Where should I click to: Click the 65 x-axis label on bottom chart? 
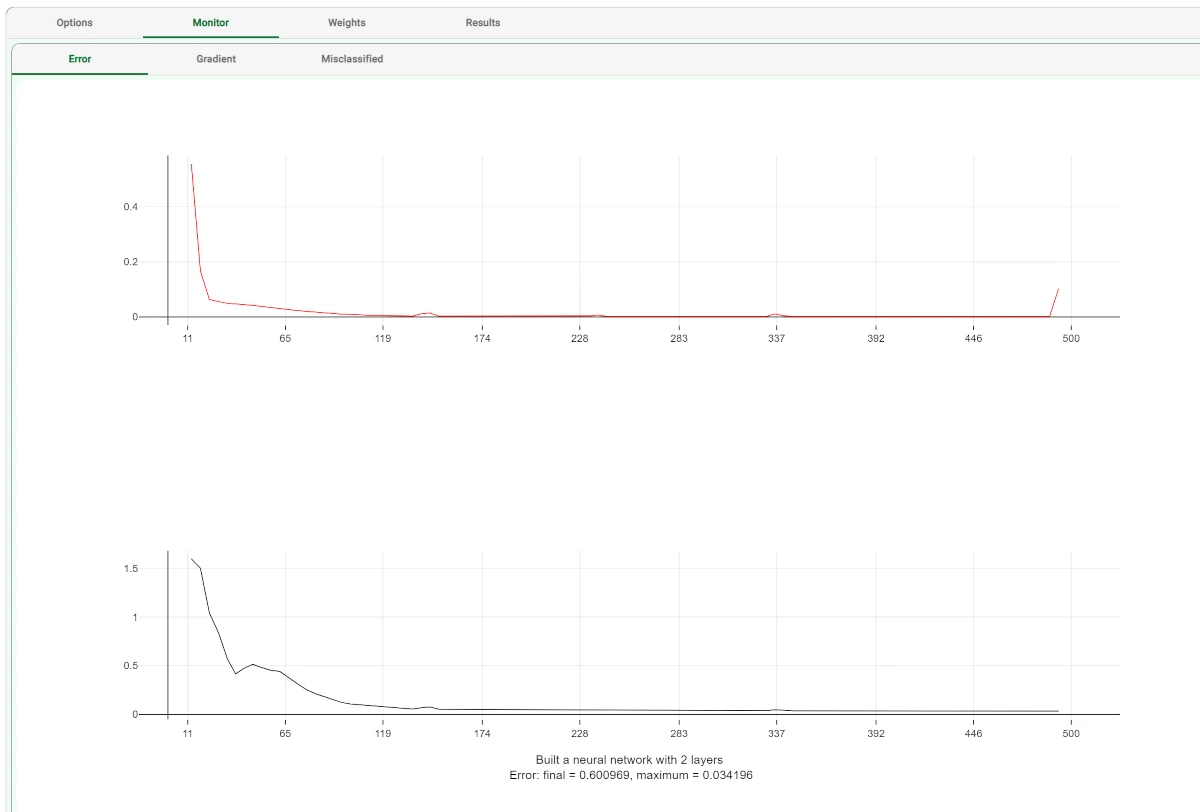click(285, 734)
